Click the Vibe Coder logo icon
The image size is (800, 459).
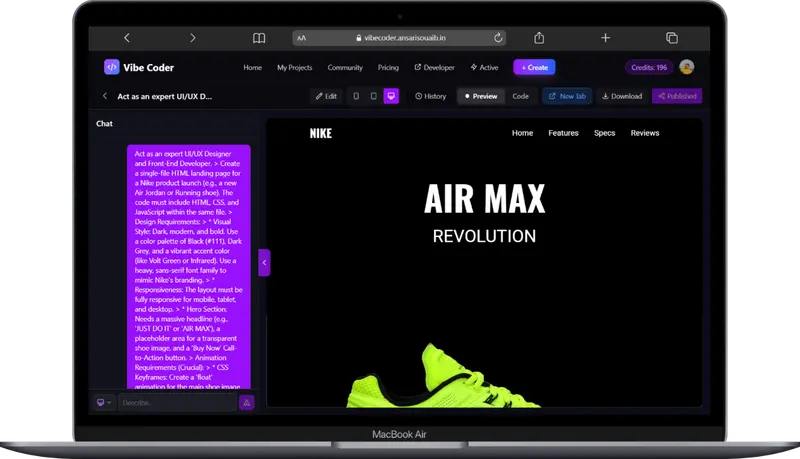click(x=112, y=67)
